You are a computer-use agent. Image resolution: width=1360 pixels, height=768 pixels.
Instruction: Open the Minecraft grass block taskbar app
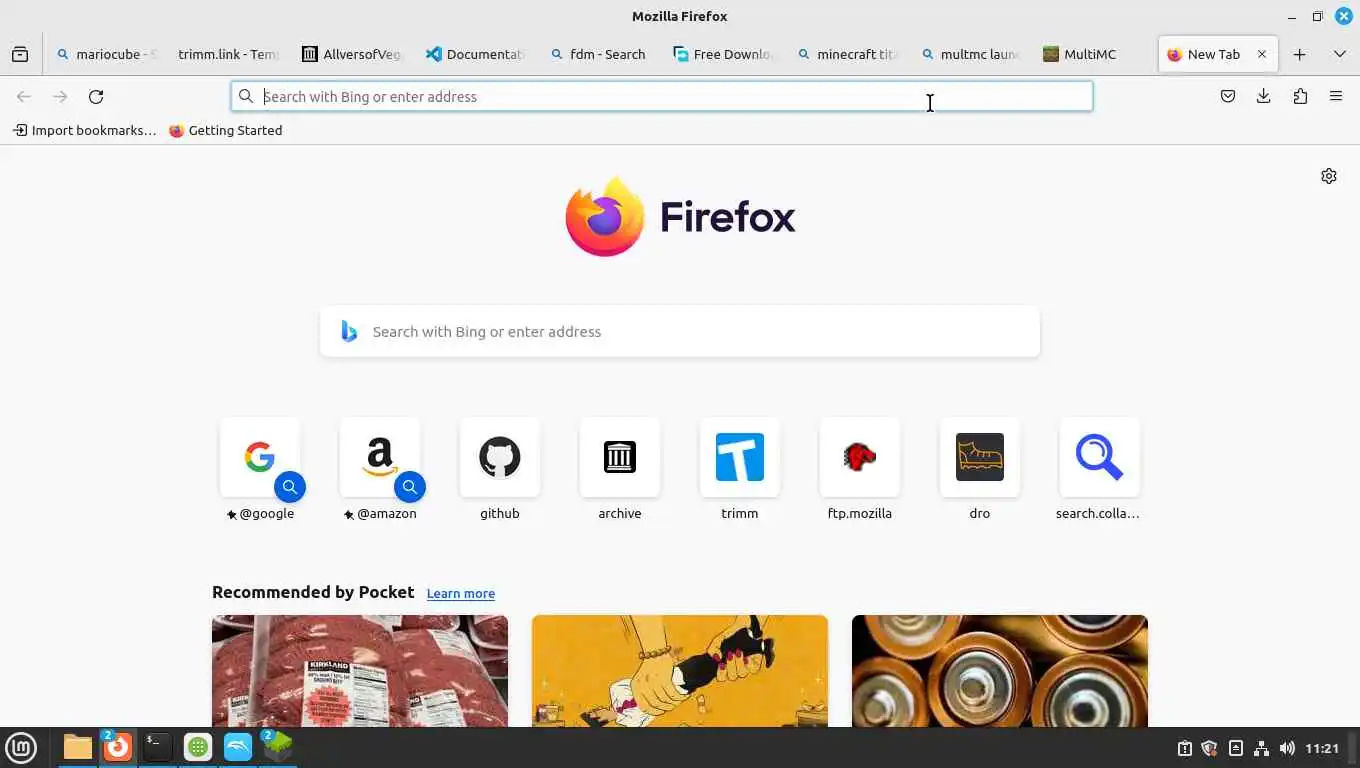pyautogui.click(x=278, y=747)
